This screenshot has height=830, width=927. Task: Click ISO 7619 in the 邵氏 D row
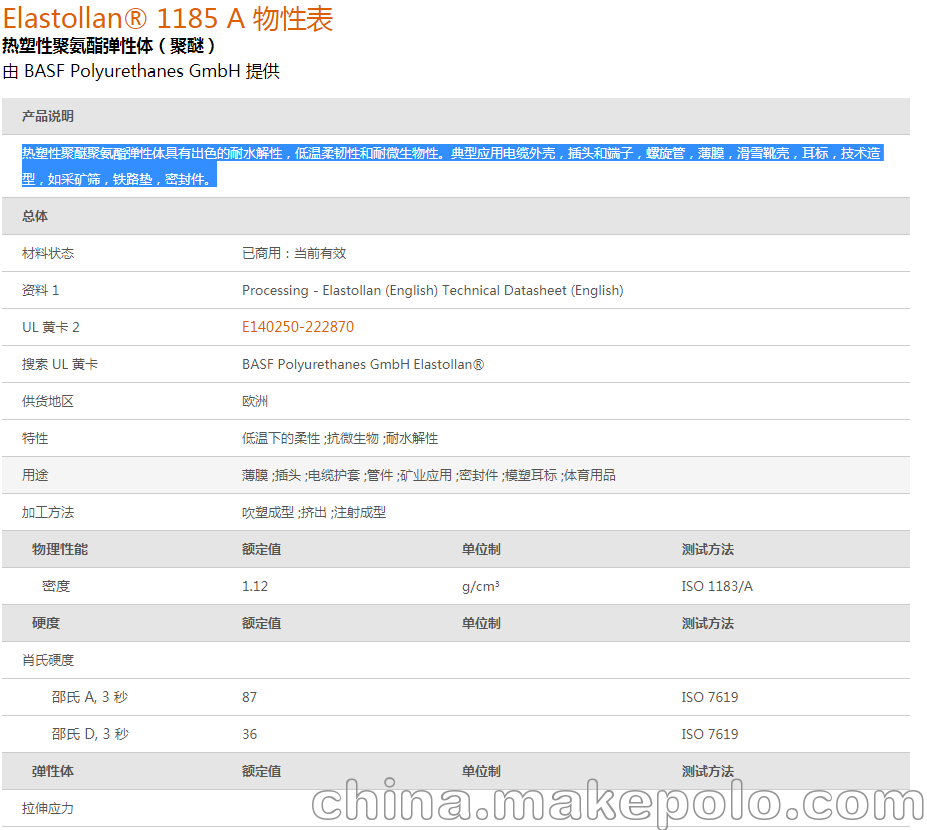[710, 734]
